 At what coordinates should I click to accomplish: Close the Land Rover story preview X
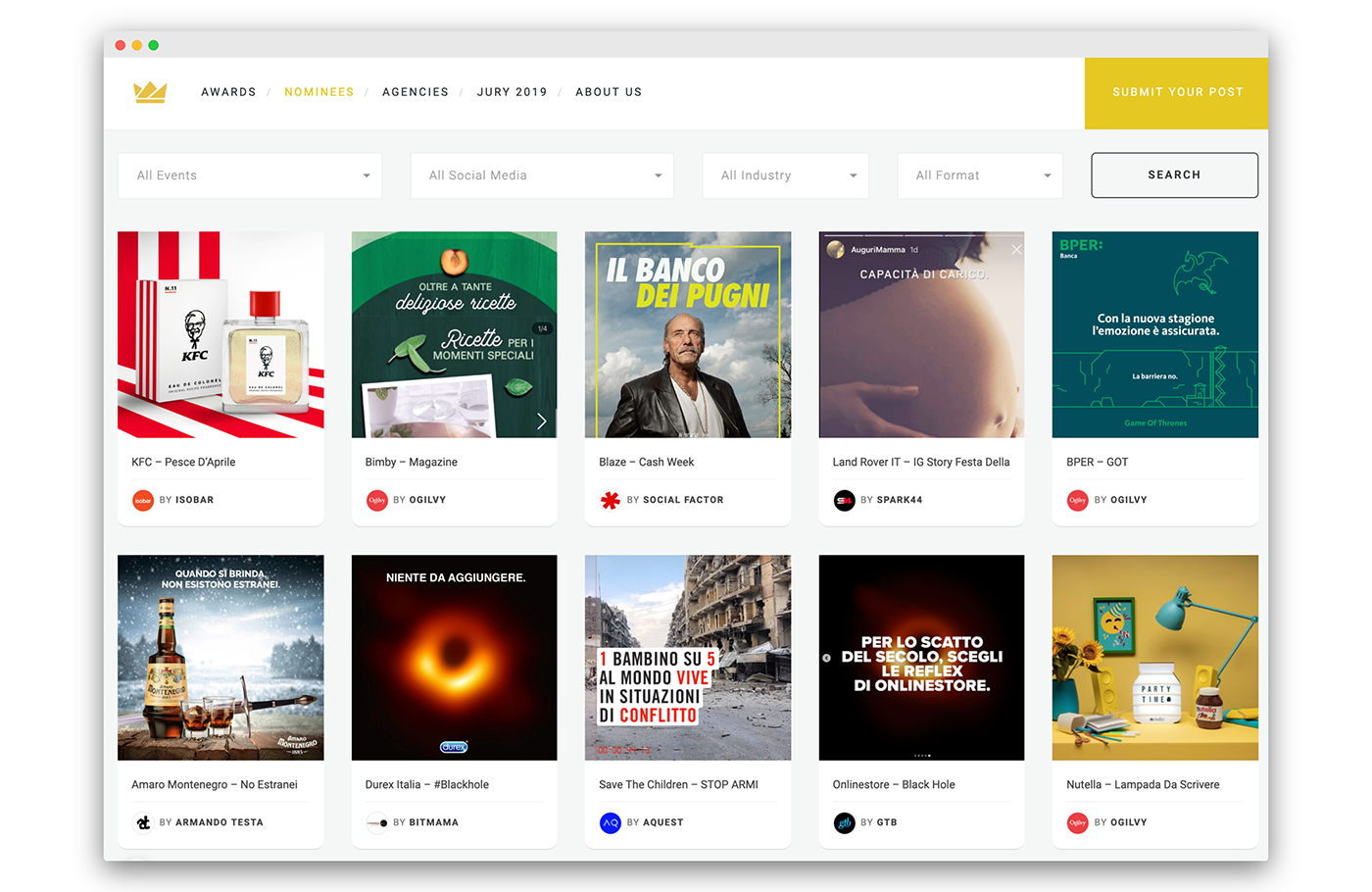pyautogui.click(x=1016, y=250)
